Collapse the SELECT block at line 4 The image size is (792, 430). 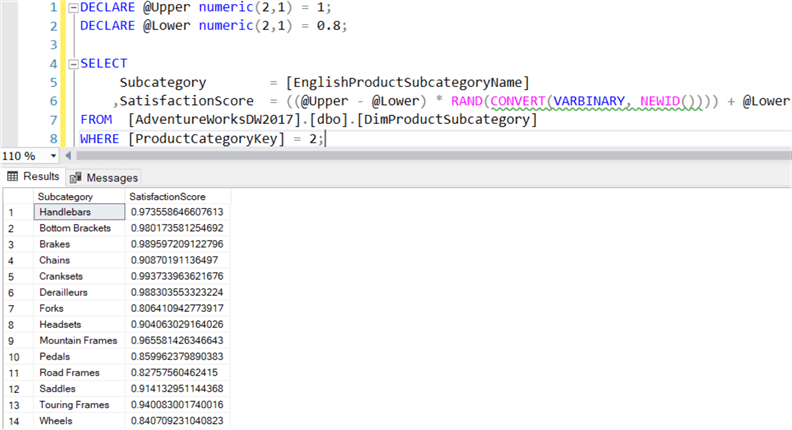[x=73, y=64]
